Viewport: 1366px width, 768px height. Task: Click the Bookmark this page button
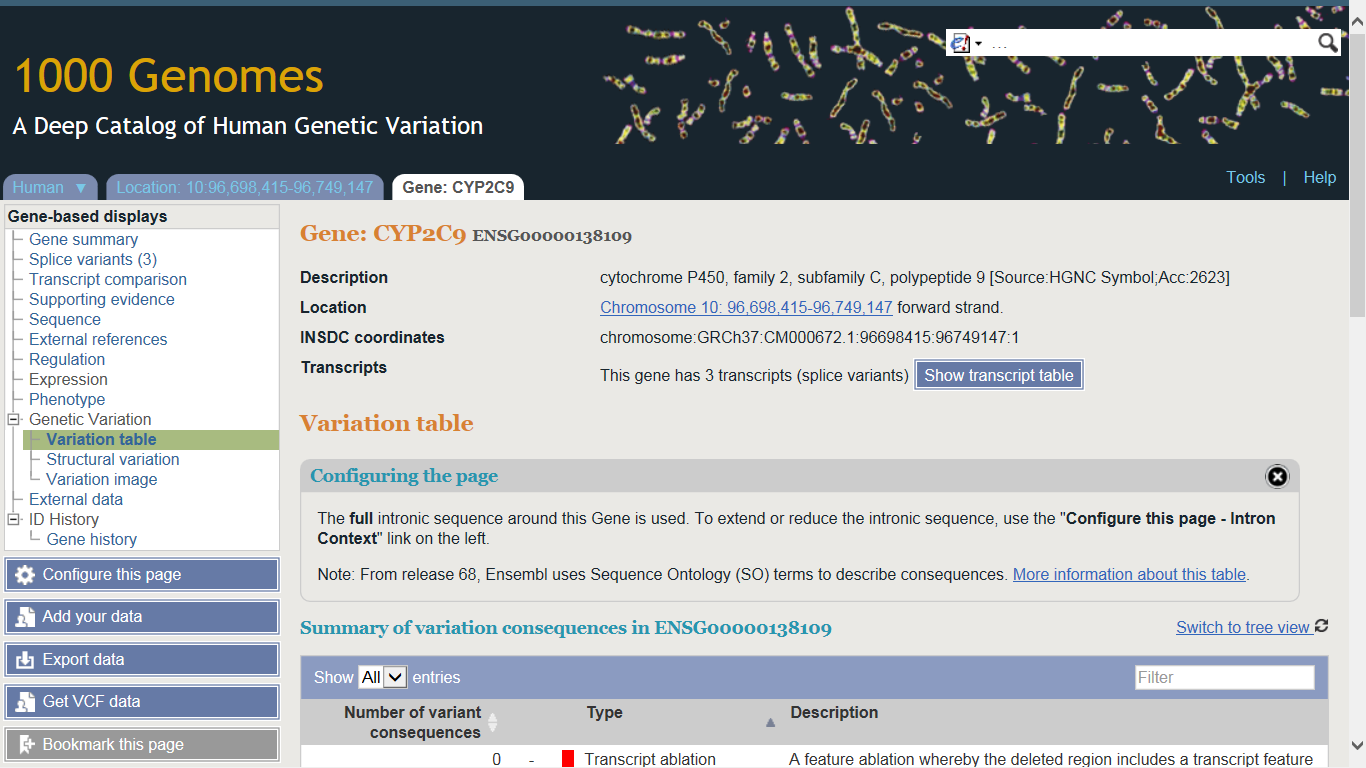pos(142,745)
